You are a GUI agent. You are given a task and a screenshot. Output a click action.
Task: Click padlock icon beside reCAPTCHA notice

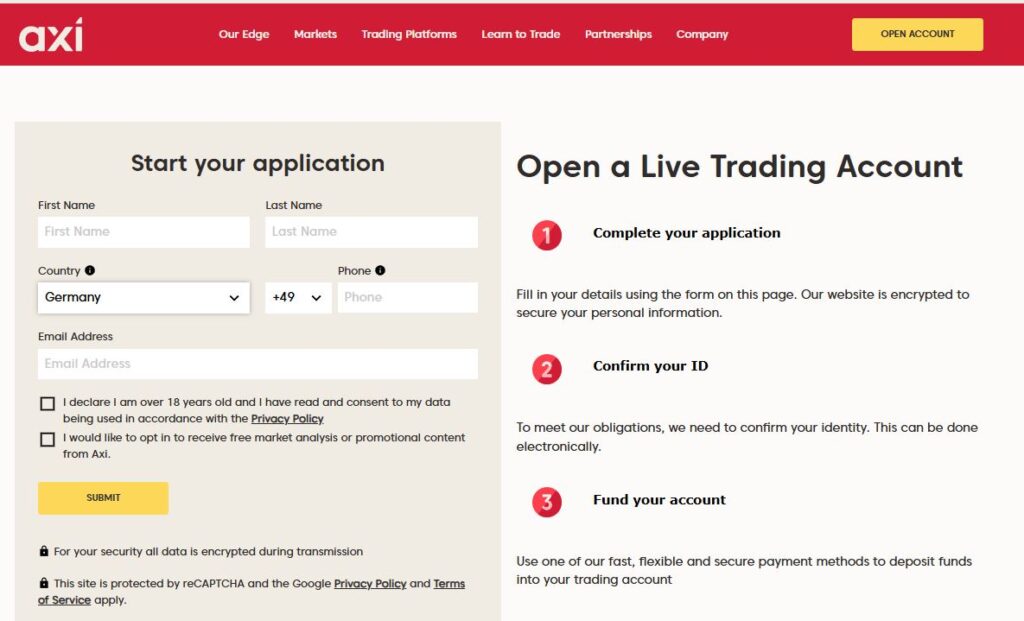pos(44,583)
